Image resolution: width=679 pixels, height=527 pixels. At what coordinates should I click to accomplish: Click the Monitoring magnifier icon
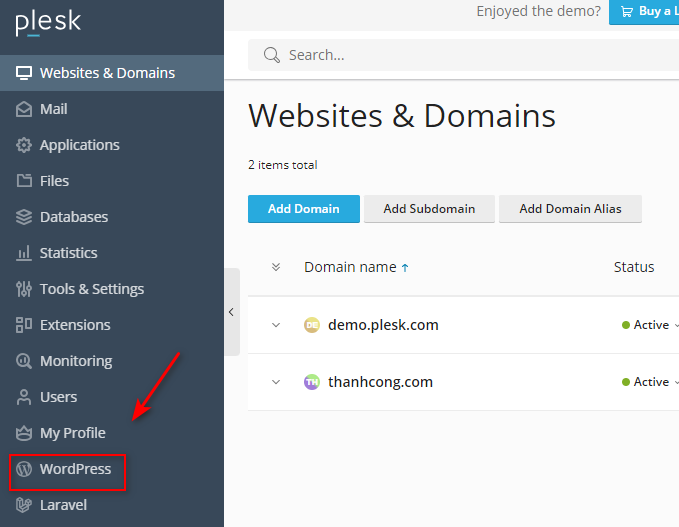[24, 361]
